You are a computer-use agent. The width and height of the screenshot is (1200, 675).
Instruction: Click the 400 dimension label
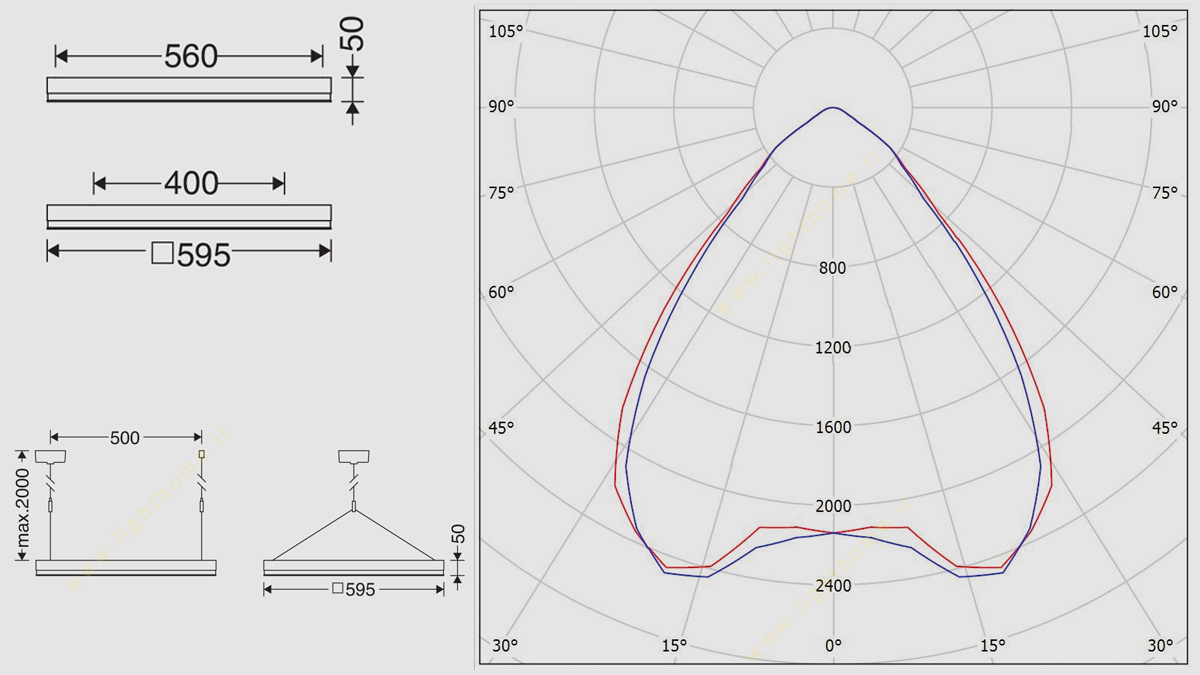pos(191,183)
